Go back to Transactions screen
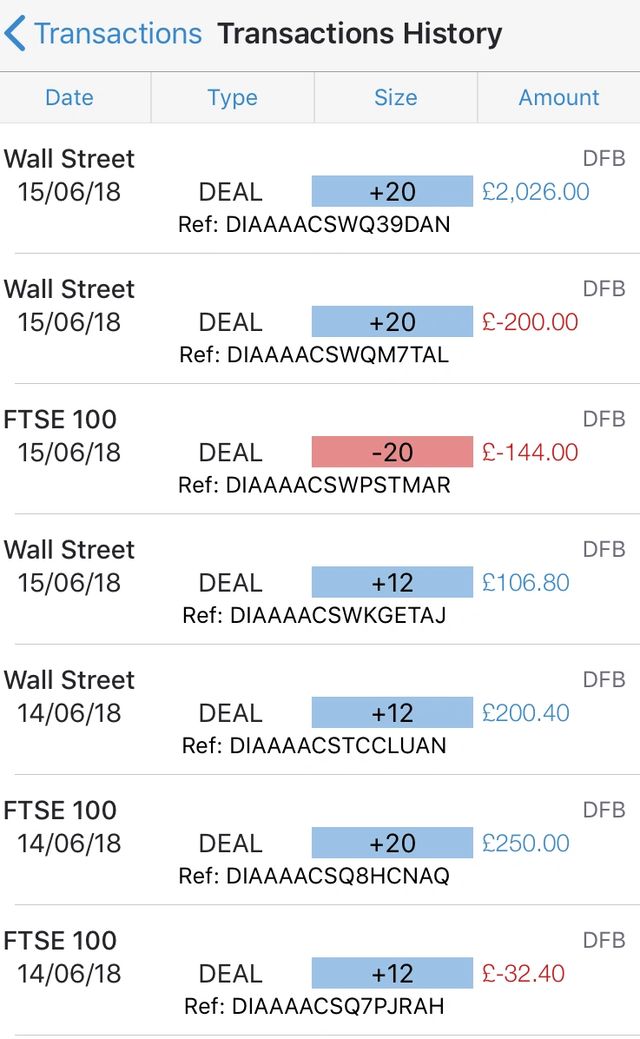This screenshot has width=640, height=1039. click(118, 34)
